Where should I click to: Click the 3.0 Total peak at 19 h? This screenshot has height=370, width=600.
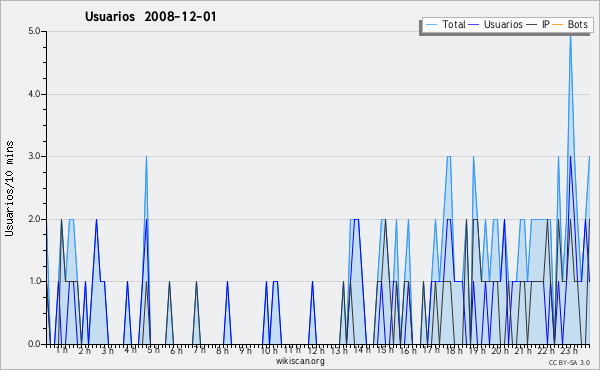tap(474, 158)
